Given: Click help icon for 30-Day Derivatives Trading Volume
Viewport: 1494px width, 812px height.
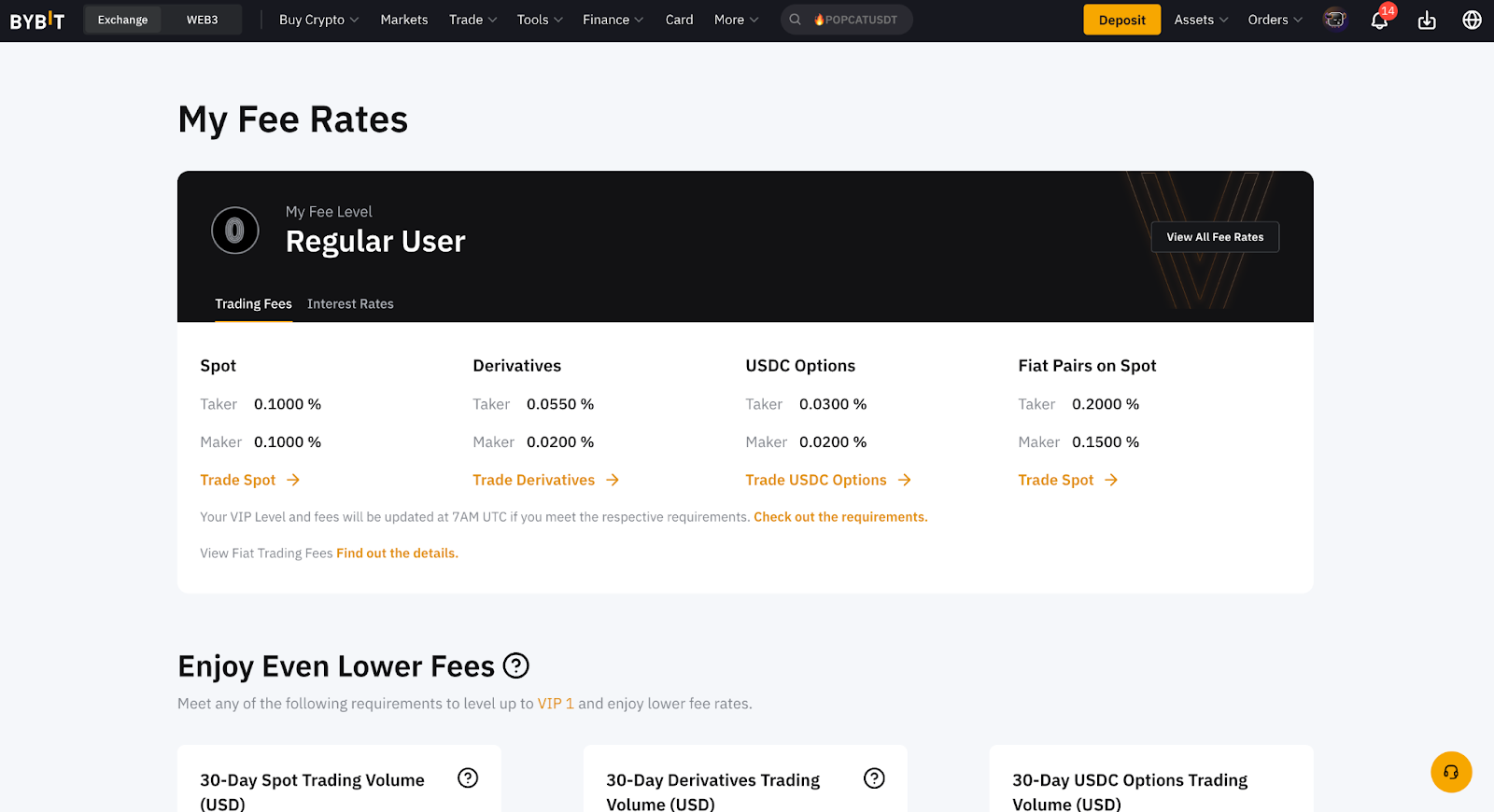Looking at the screenshot, I should tap(874, 778).
